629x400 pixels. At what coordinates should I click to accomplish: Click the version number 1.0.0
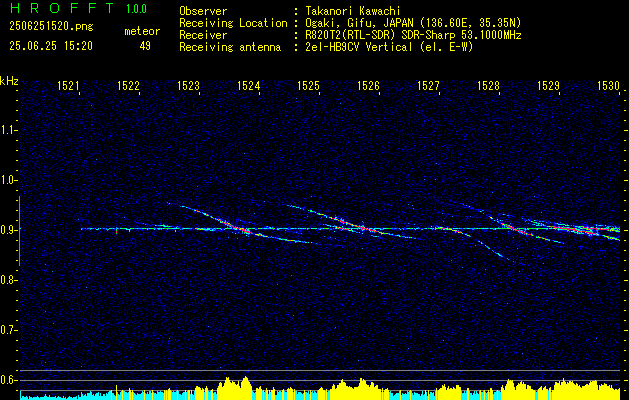[136, 8]
